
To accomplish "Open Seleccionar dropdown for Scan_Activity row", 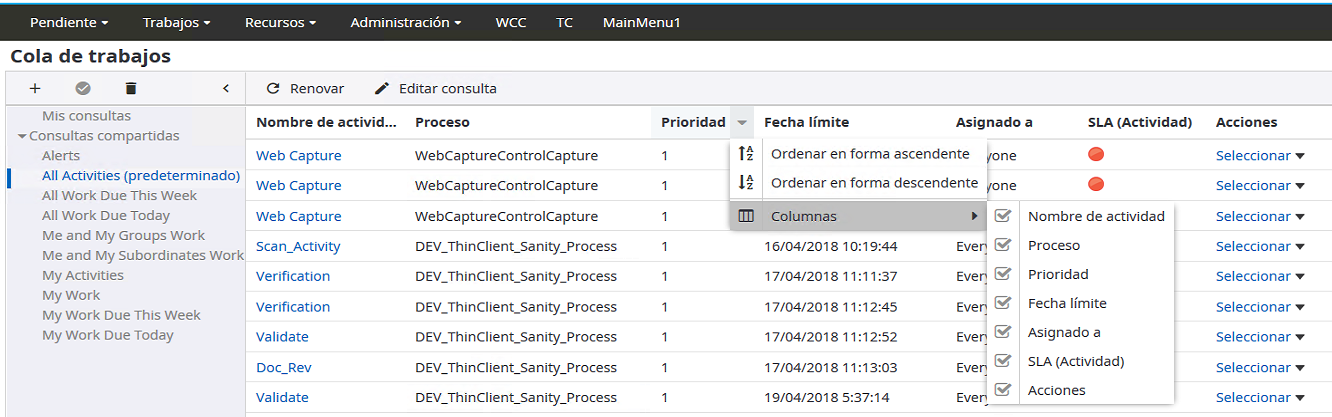I will point(1260,246).
